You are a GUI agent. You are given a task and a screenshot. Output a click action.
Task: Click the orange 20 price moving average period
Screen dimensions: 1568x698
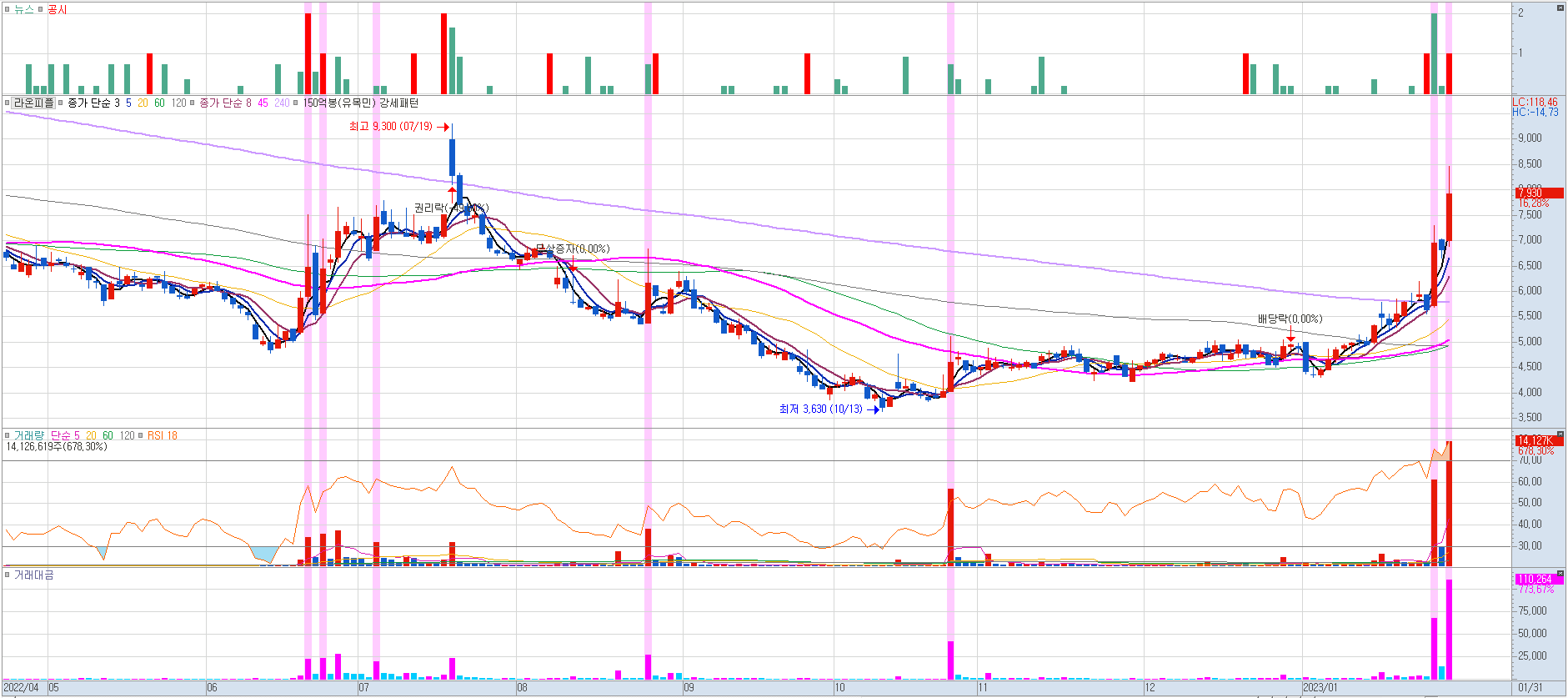pos(143,103)
